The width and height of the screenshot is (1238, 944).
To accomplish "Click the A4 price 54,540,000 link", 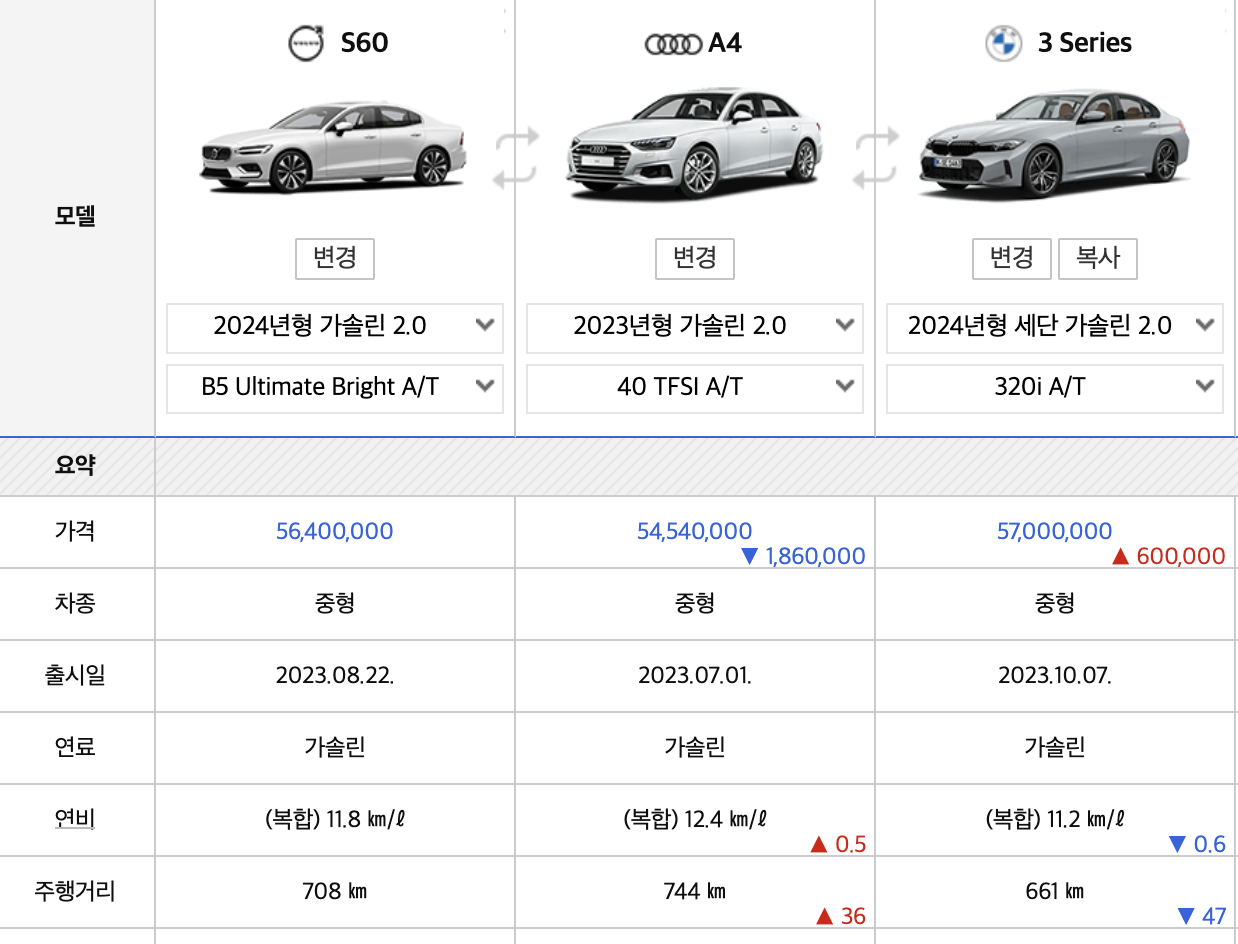I will 694,531.
